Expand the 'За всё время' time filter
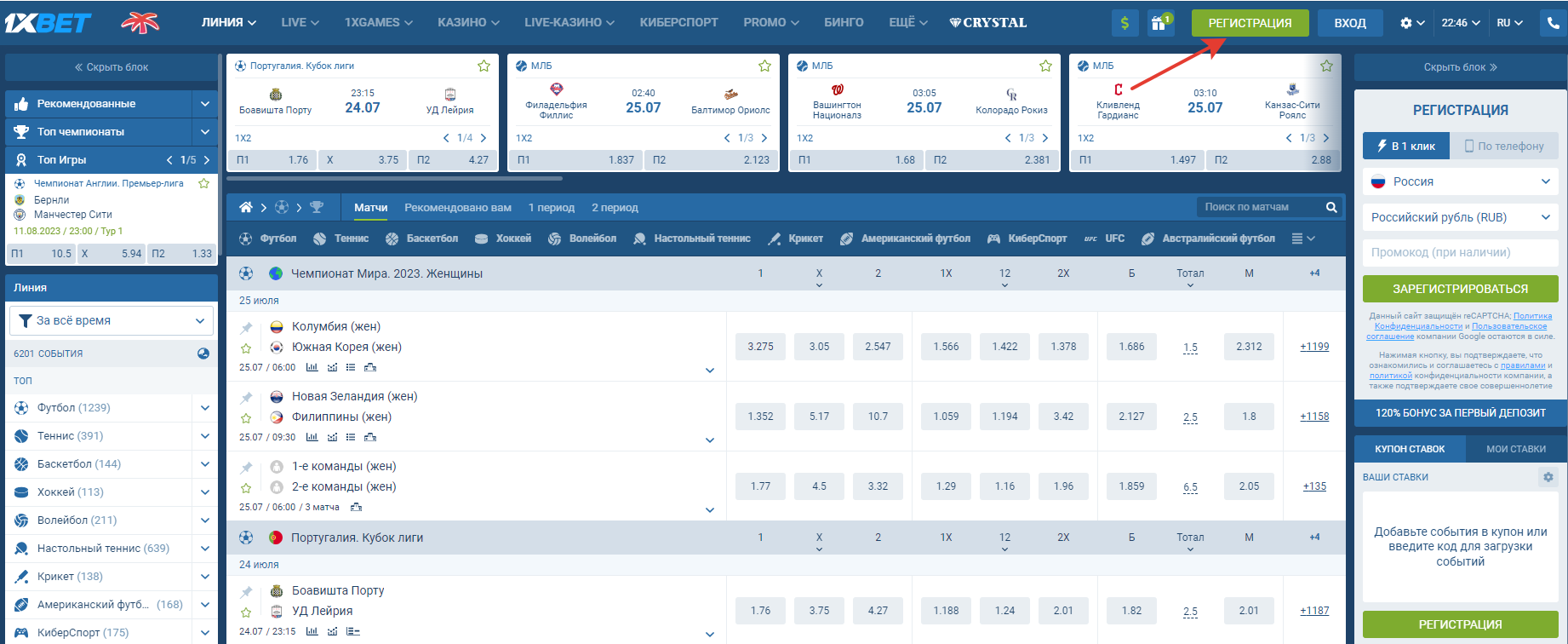Image resolution: width=1568 pixels, height=644 pixels. [112, 321]
